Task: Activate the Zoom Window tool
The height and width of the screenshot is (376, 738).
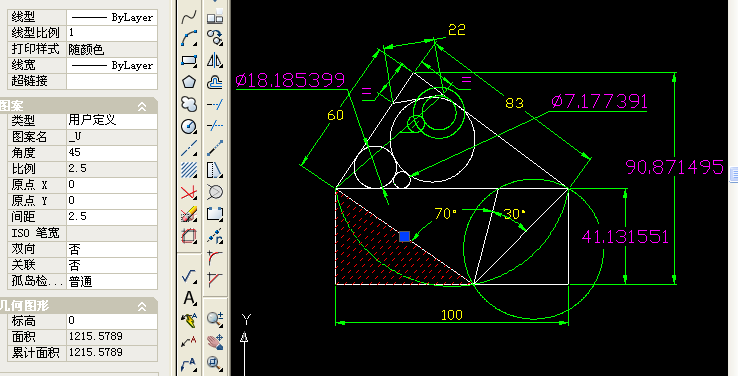Action: coord(215,363)
